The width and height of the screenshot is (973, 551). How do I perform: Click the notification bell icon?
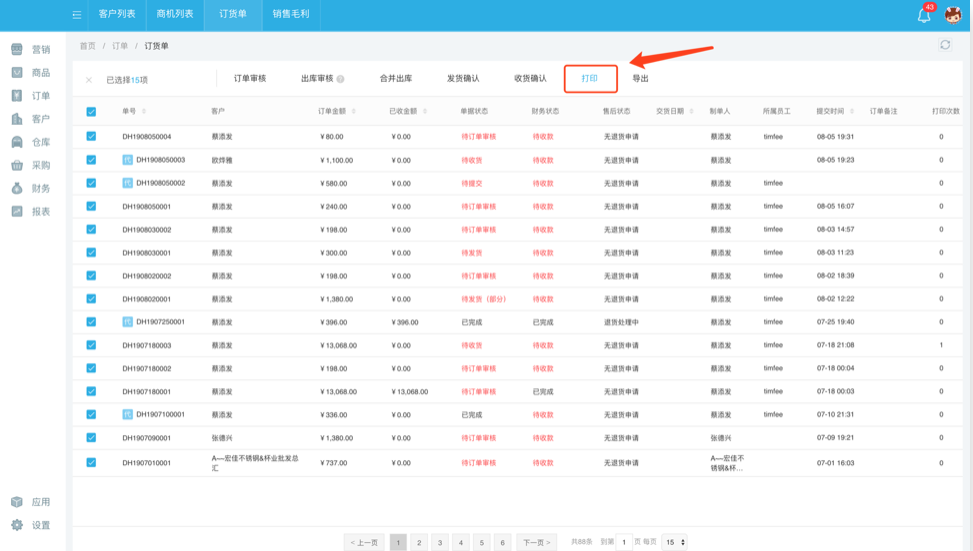tap(923, 15)
